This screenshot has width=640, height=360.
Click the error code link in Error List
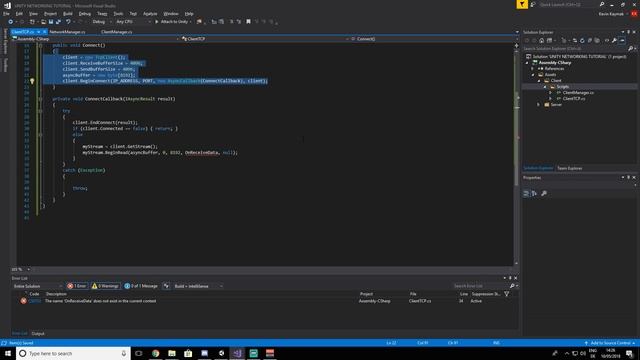click(x=35, y=301)
